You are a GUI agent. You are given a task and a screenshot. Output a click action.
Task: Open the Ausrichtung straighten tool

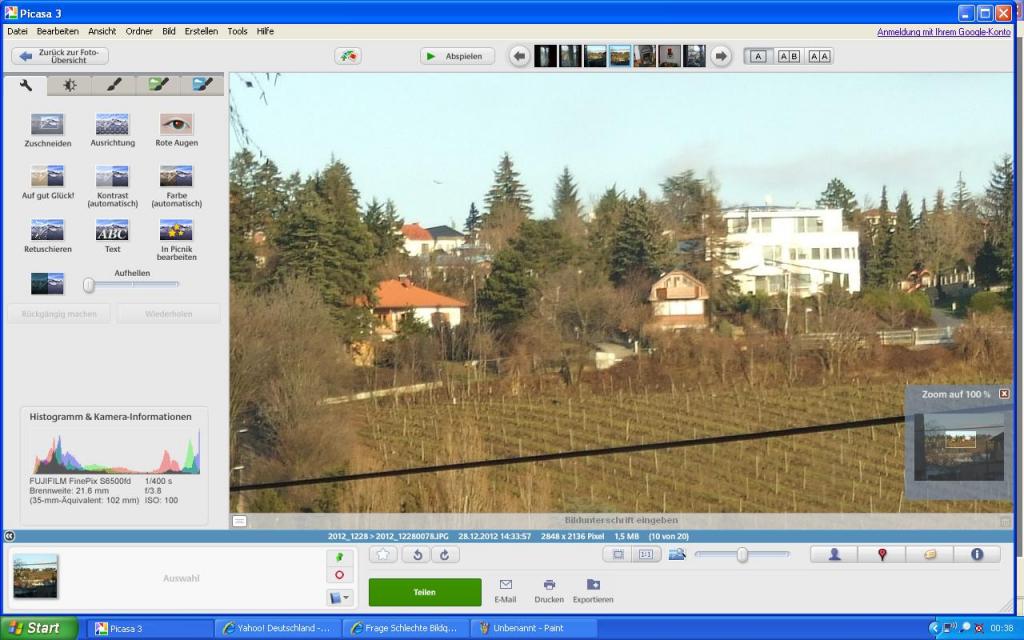[x=112, y=130]
